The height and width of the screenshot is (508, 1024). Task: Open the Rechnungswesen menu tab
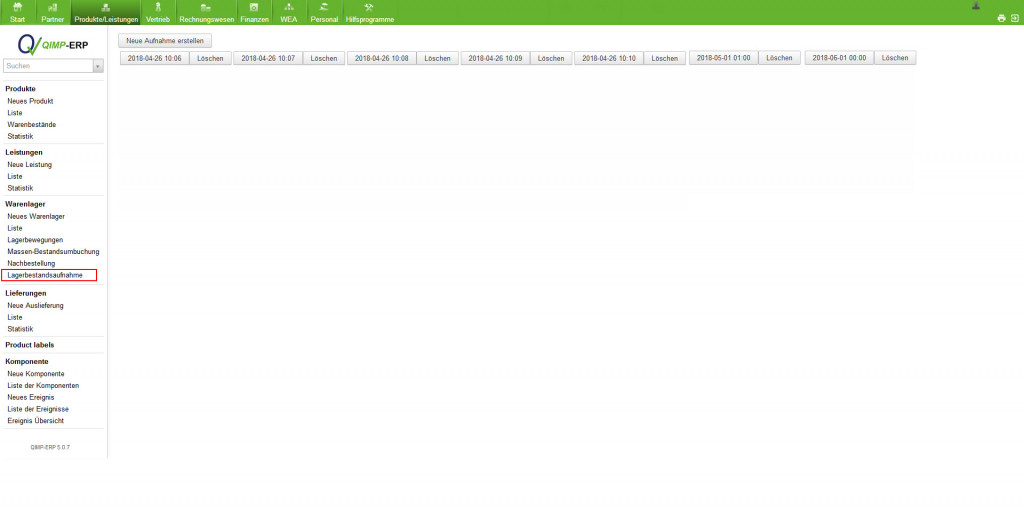(206, 12)
